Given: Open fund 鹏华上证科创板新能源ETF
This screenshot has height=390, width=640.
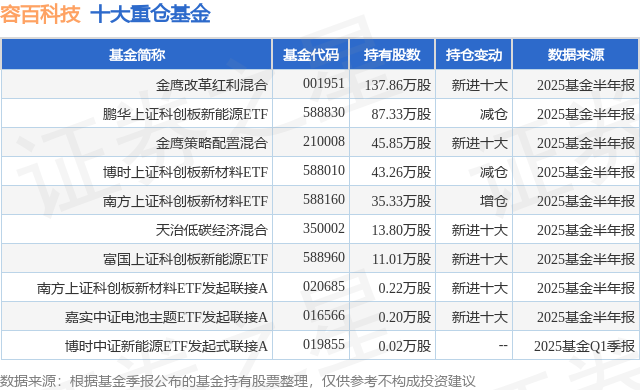Looking at the screenshot, I should [x=185, y=114].
